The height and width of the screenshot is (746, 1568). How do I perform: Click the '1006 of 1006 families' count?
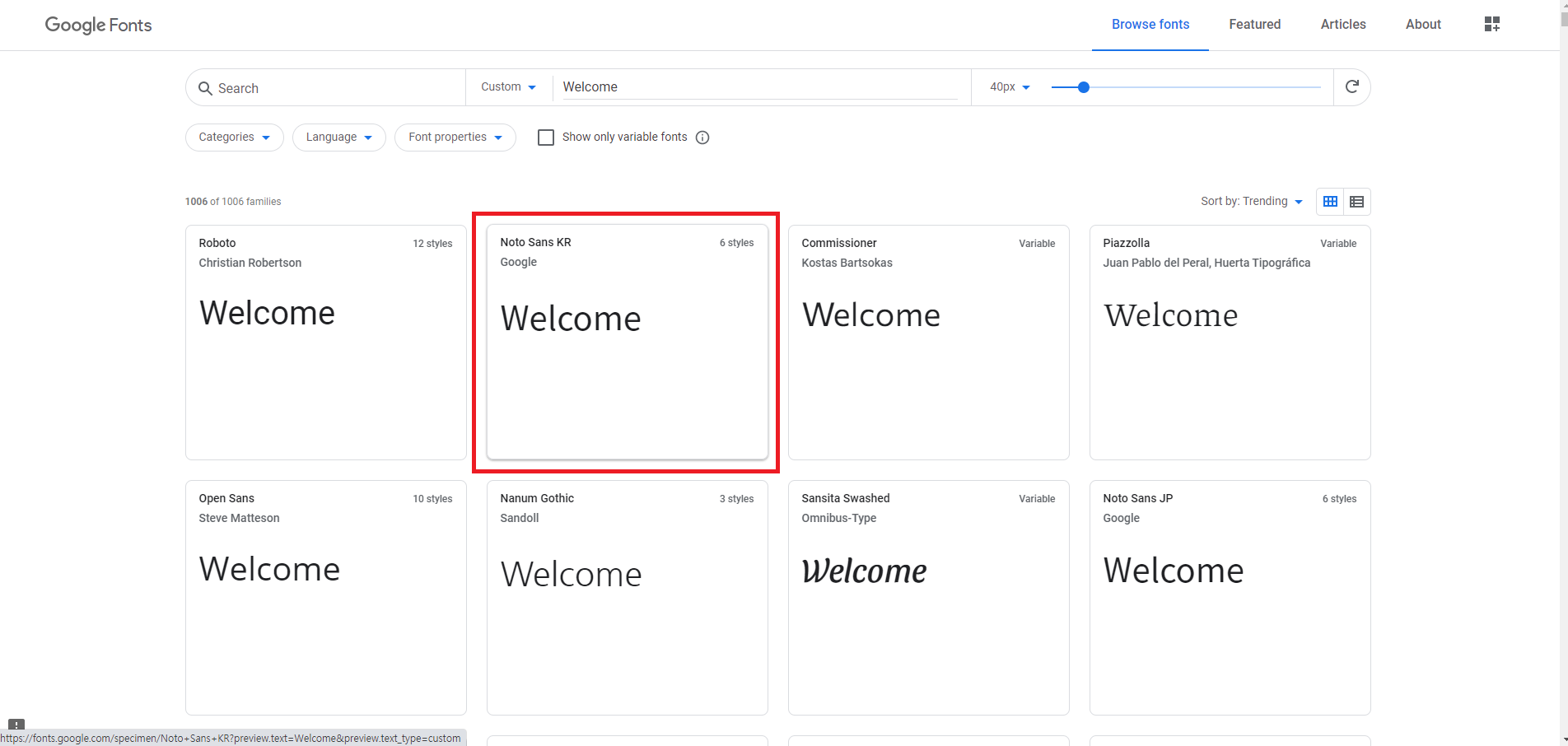233,202
